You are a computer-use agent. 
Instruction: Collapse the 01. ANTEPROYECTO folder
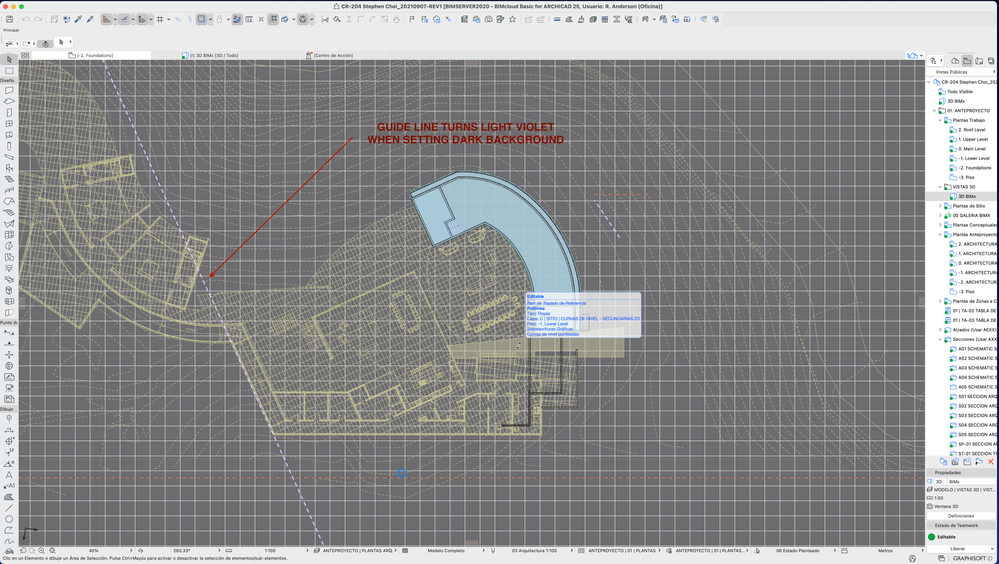(935, 111)
